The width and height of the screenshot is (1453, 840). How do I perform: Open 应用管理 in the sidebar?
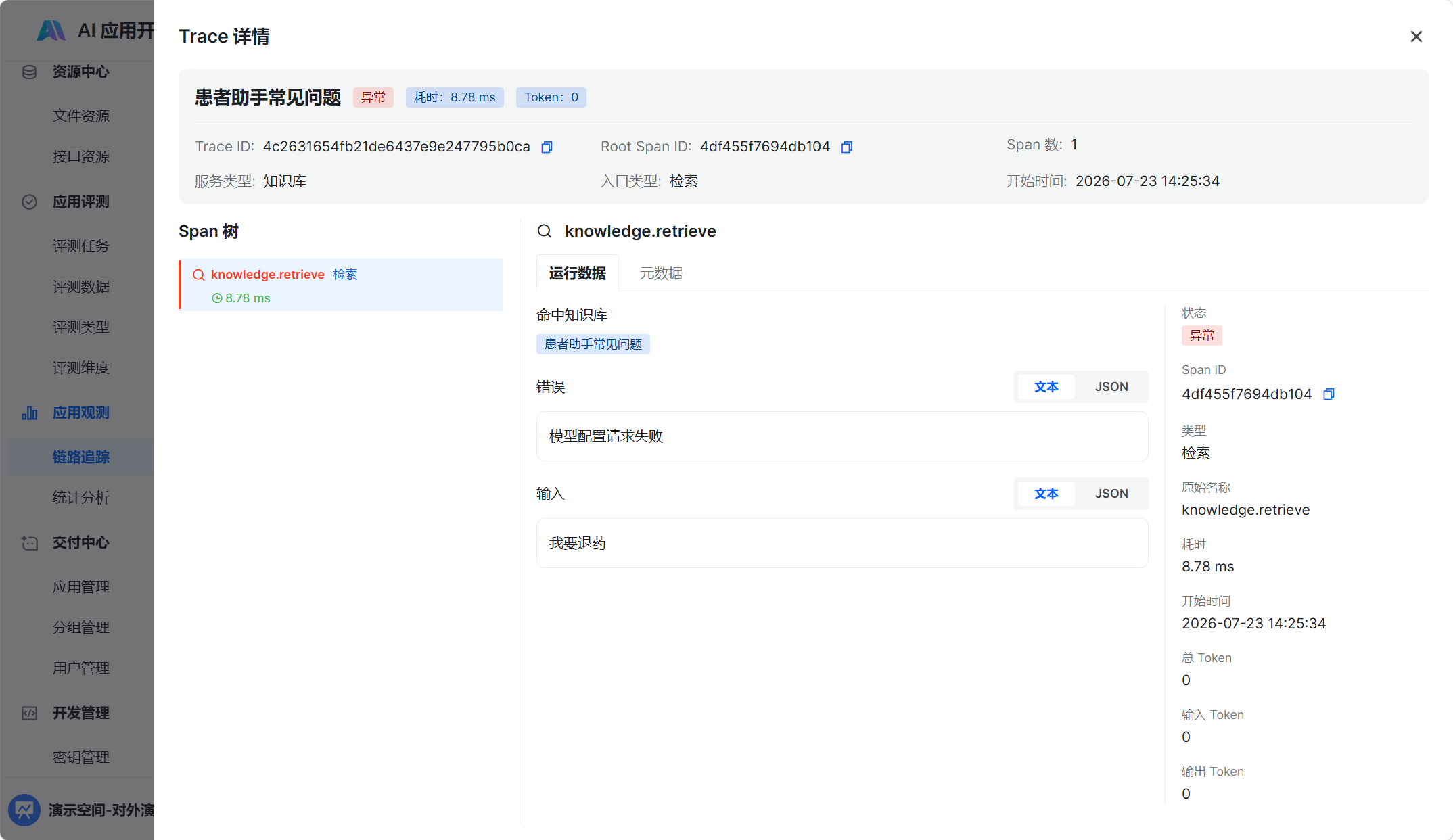coord(81,587)
